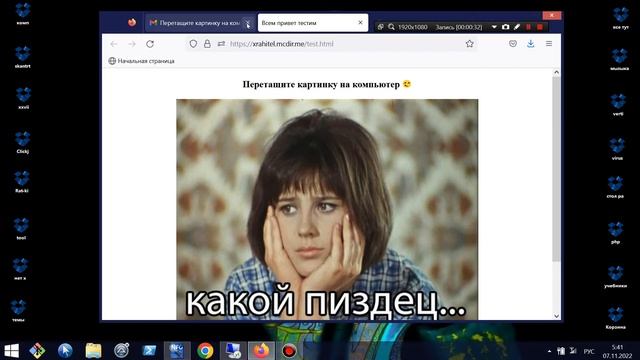Open the Windows Start menu
Screen dimensions: 640x360
click(x=11, y=351)
